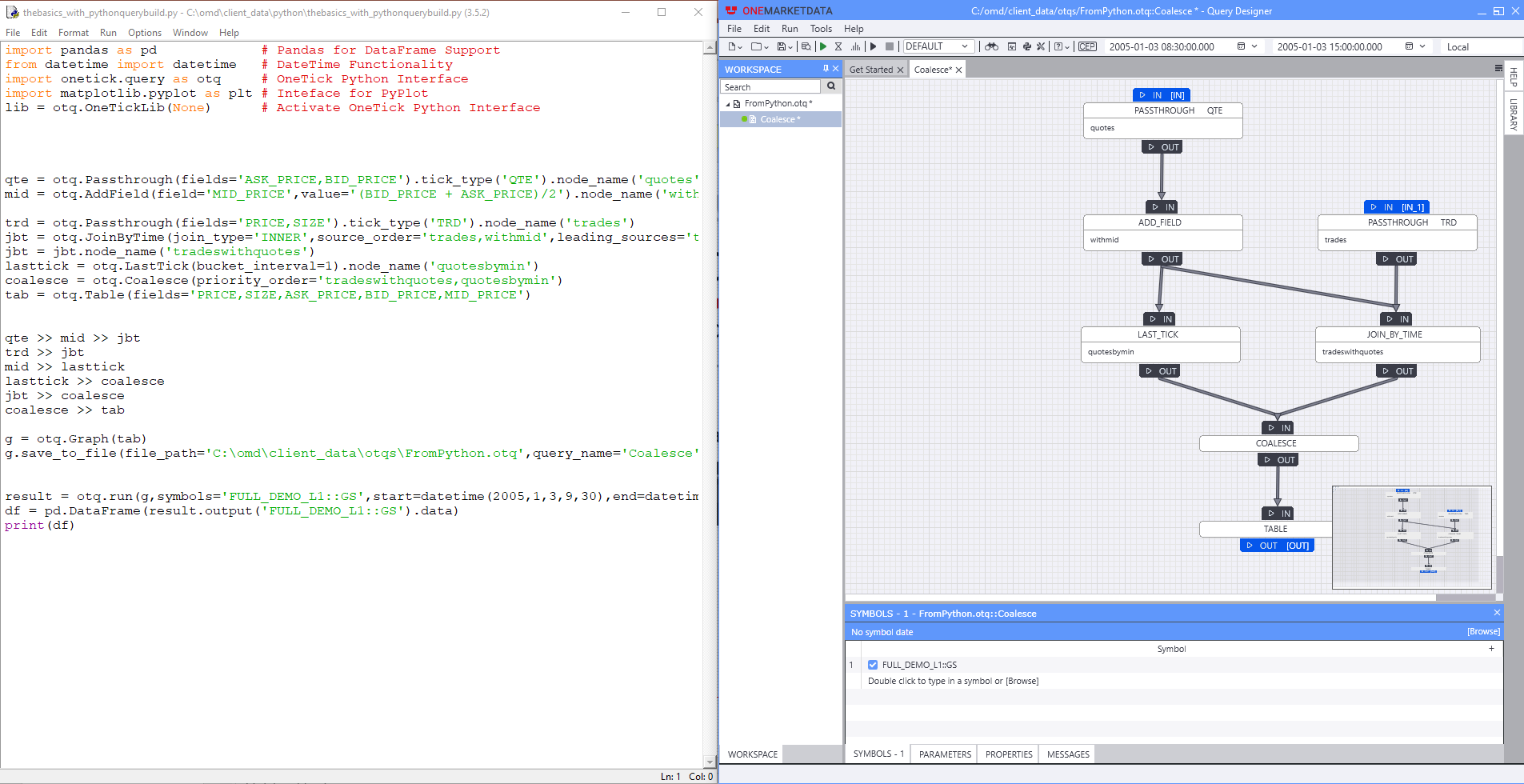Click the binoculars find icon
1524x784 pixels.
(991, 46)
